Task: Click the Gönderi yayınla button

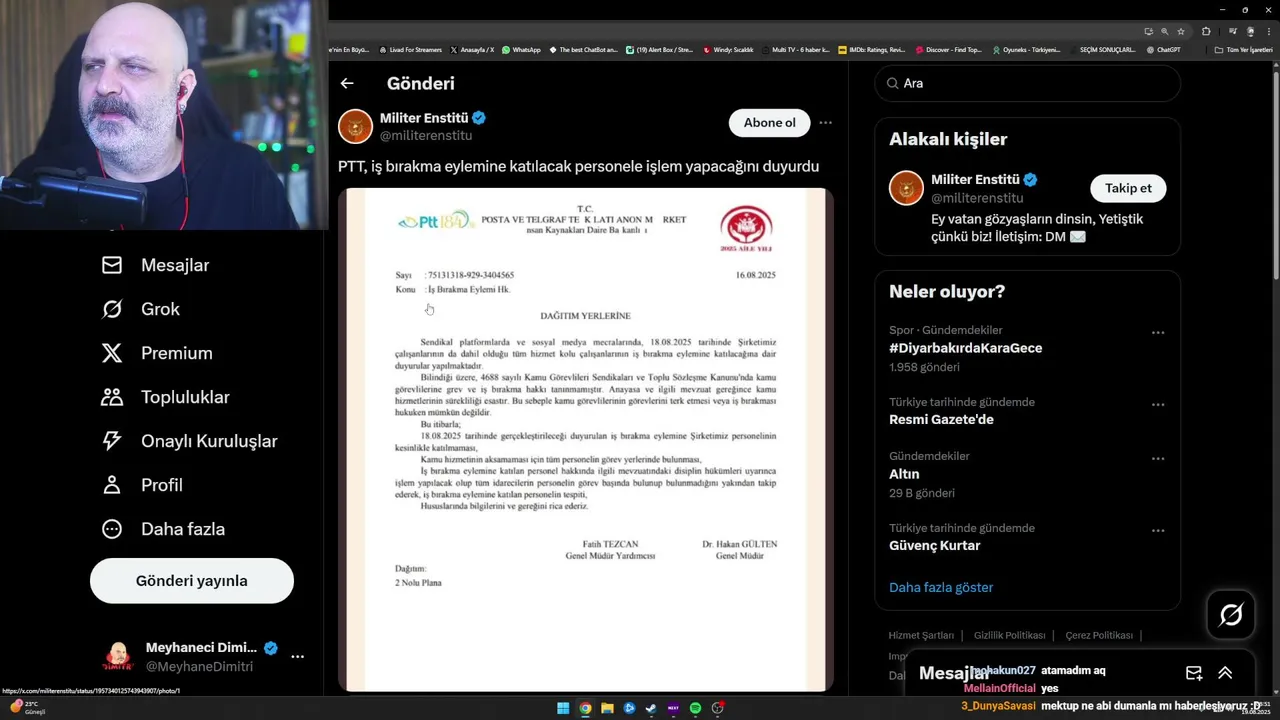Action: tap(192, 581)
